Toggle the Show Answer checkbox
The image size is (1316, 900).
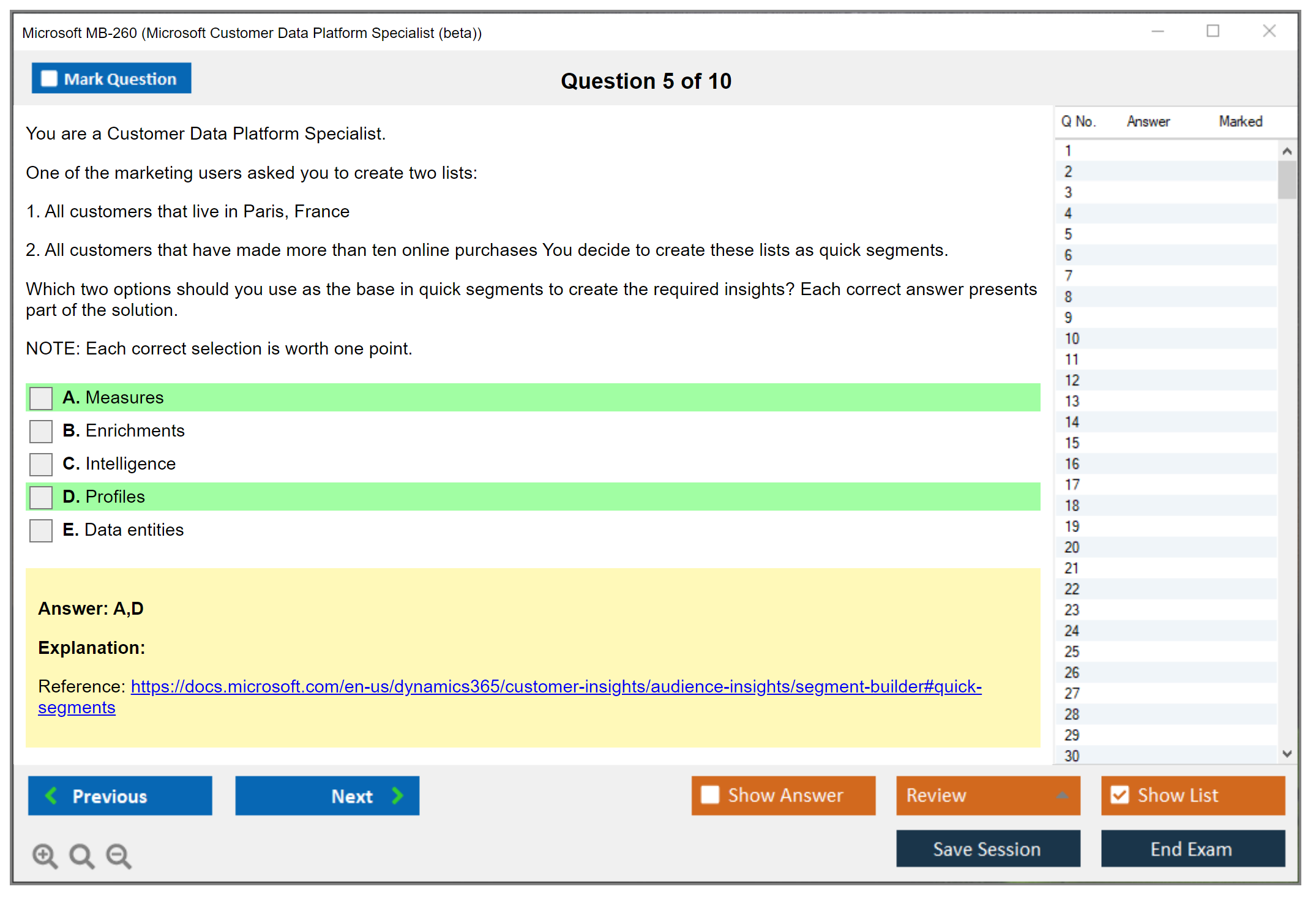coord(710,795)
